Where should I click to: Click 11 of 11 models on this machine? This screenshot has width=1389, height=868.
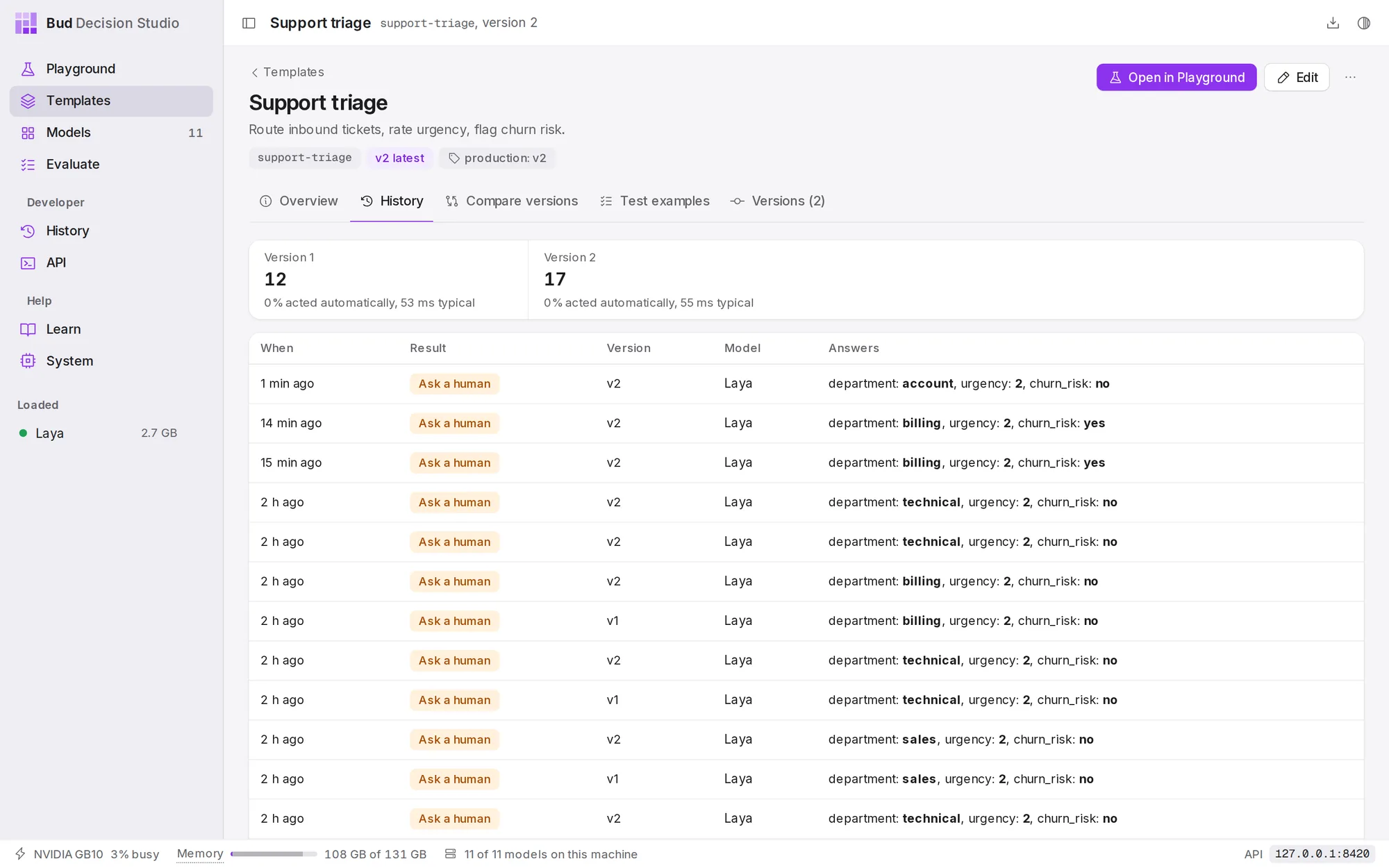point(551,854)
